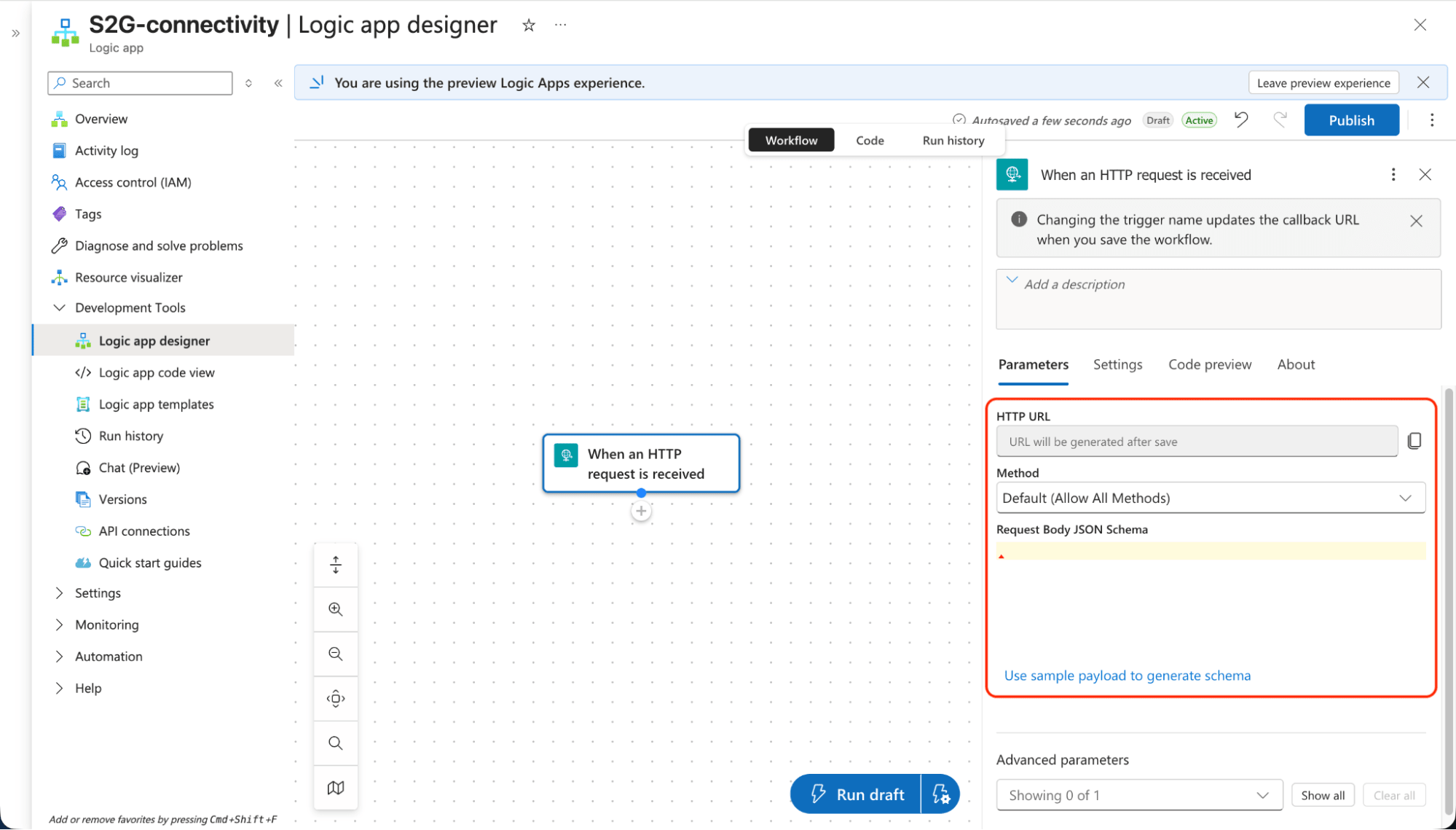Switch to the Settings tab in trigger panel
This screenshot has height=830, width=1456.
(x=1117, y=365)
